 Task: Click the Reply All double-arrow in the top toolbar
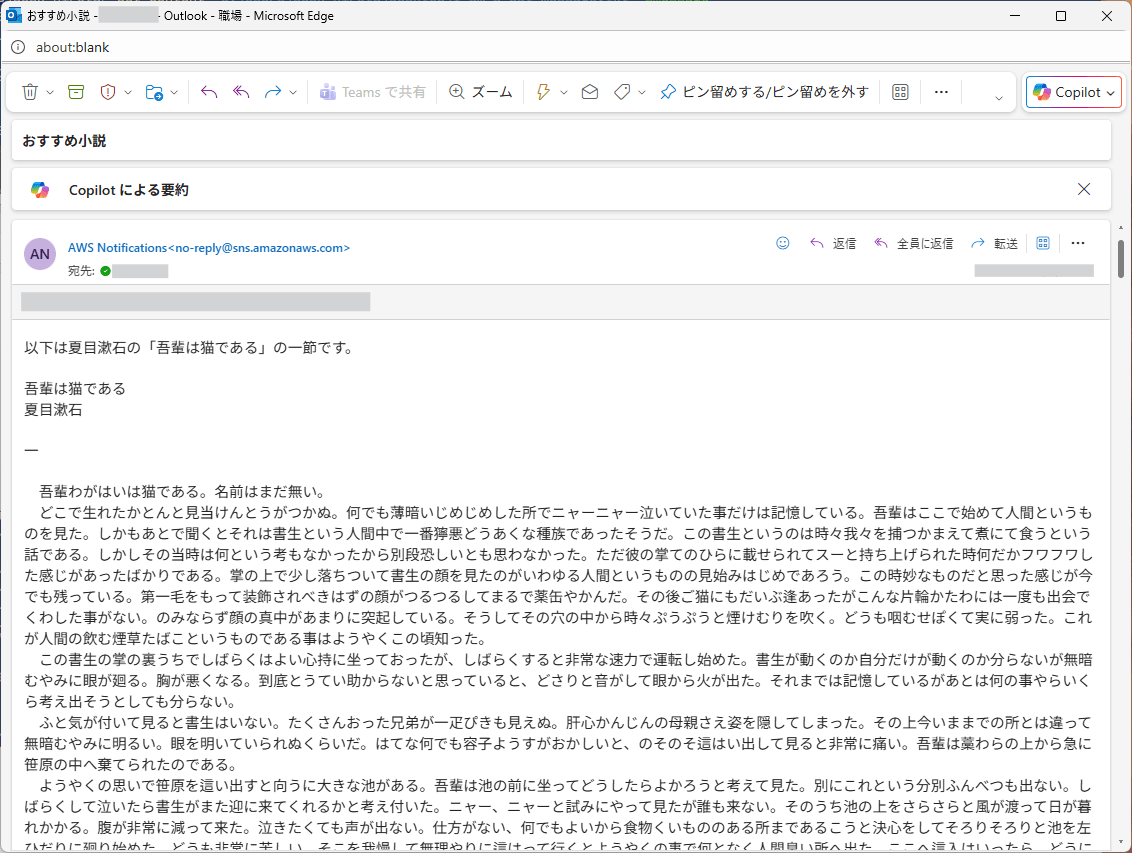pos(241,92)
